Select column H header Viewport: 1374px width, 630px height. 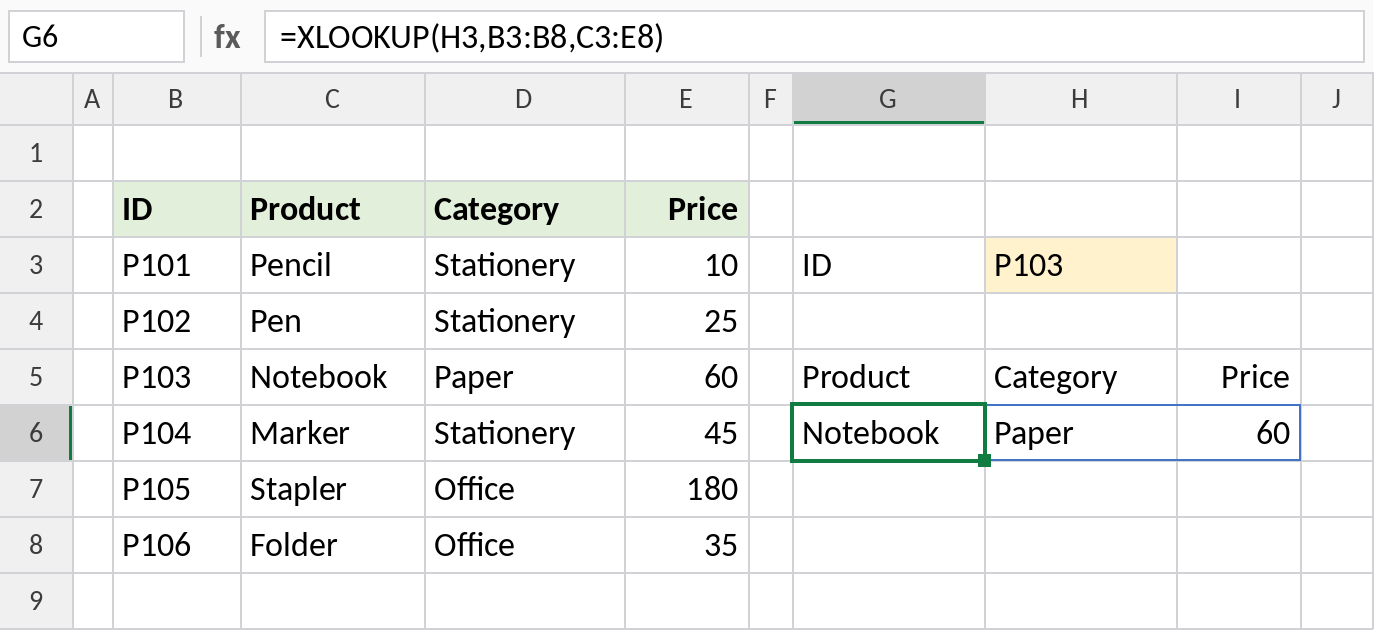pos(1080,98)
